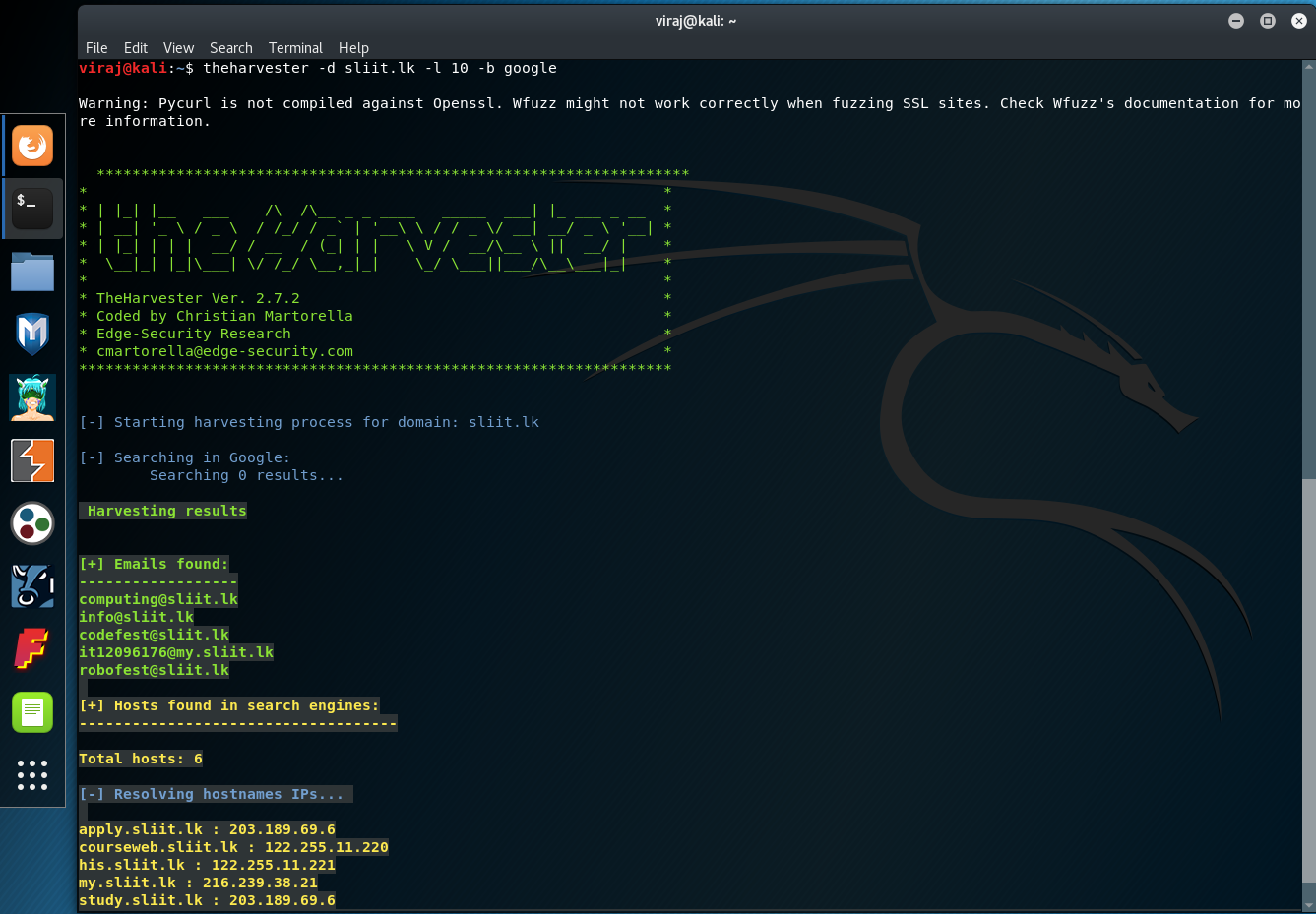Click TheHarvester Ver. 2.7.2 text
Image resolution: width=1316 pixels, height=914 pixels.
[198, 298]
